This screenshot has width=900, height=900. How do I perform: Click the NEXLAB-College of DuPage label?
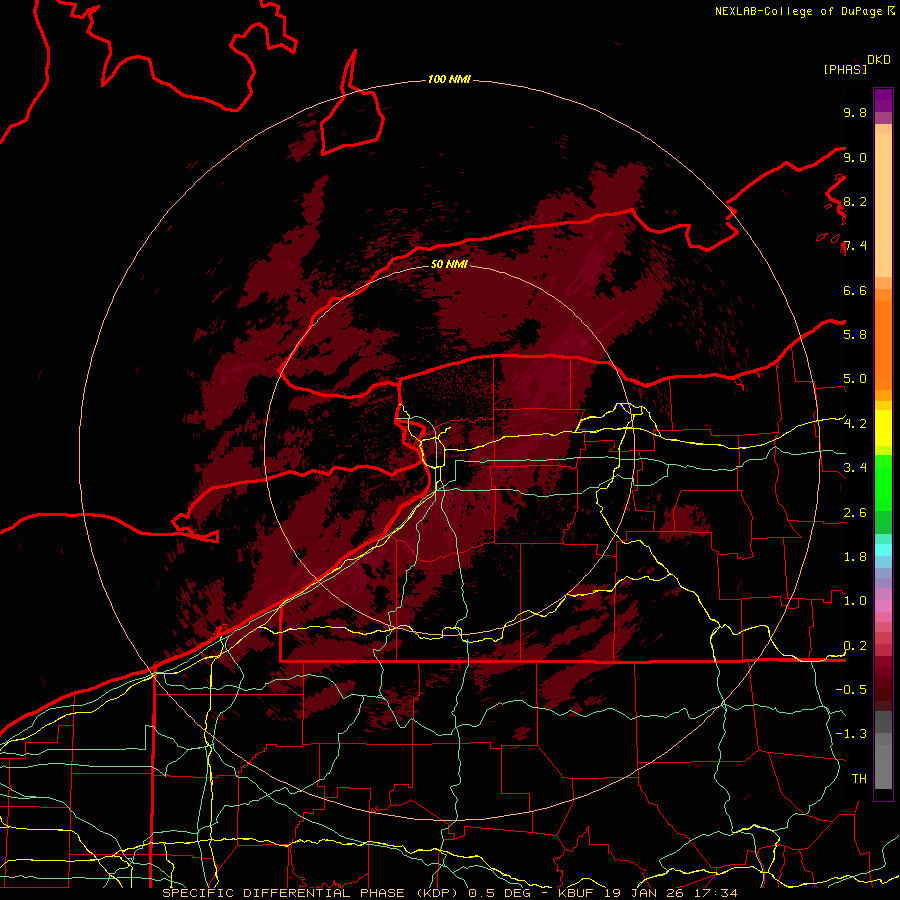(799, 11)
